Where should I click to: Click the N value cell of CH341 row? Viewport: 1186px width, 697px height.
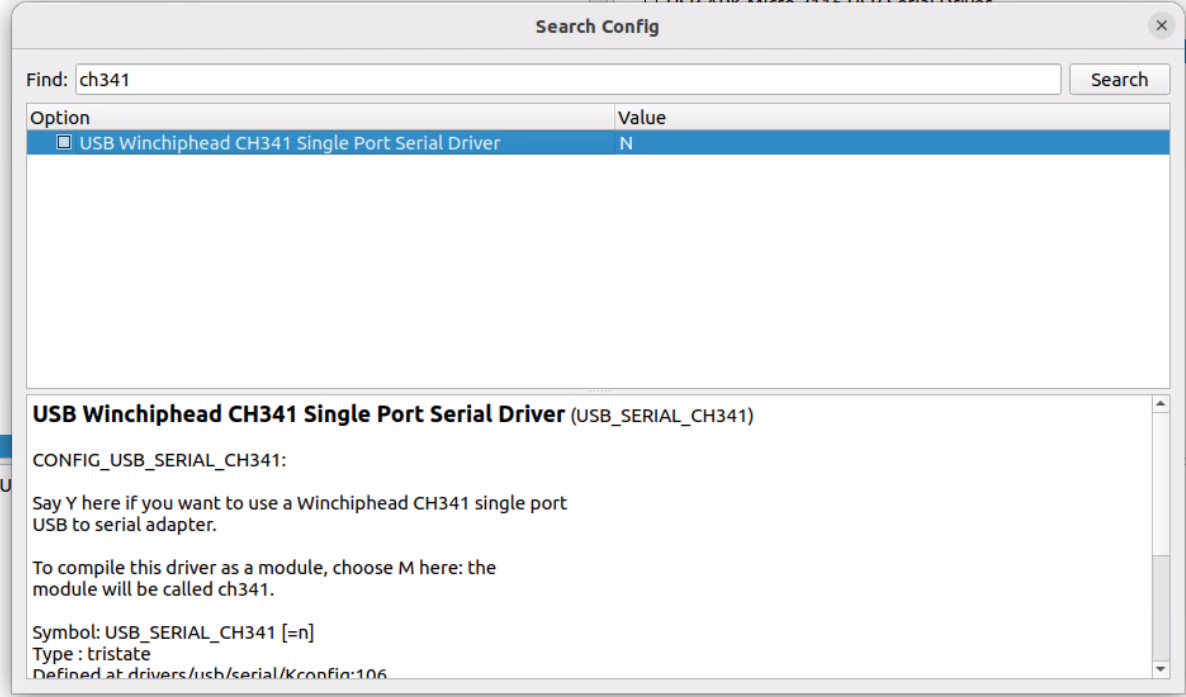626,143
